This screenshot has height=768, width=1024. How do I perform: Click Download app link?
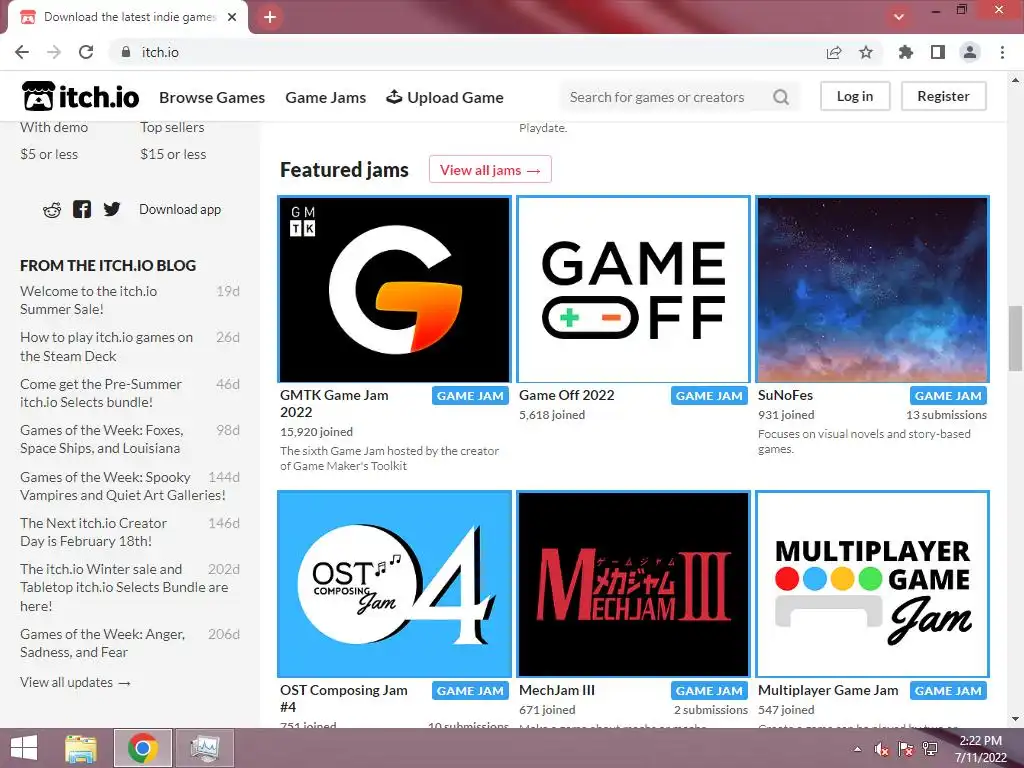[x=180, y=210]
